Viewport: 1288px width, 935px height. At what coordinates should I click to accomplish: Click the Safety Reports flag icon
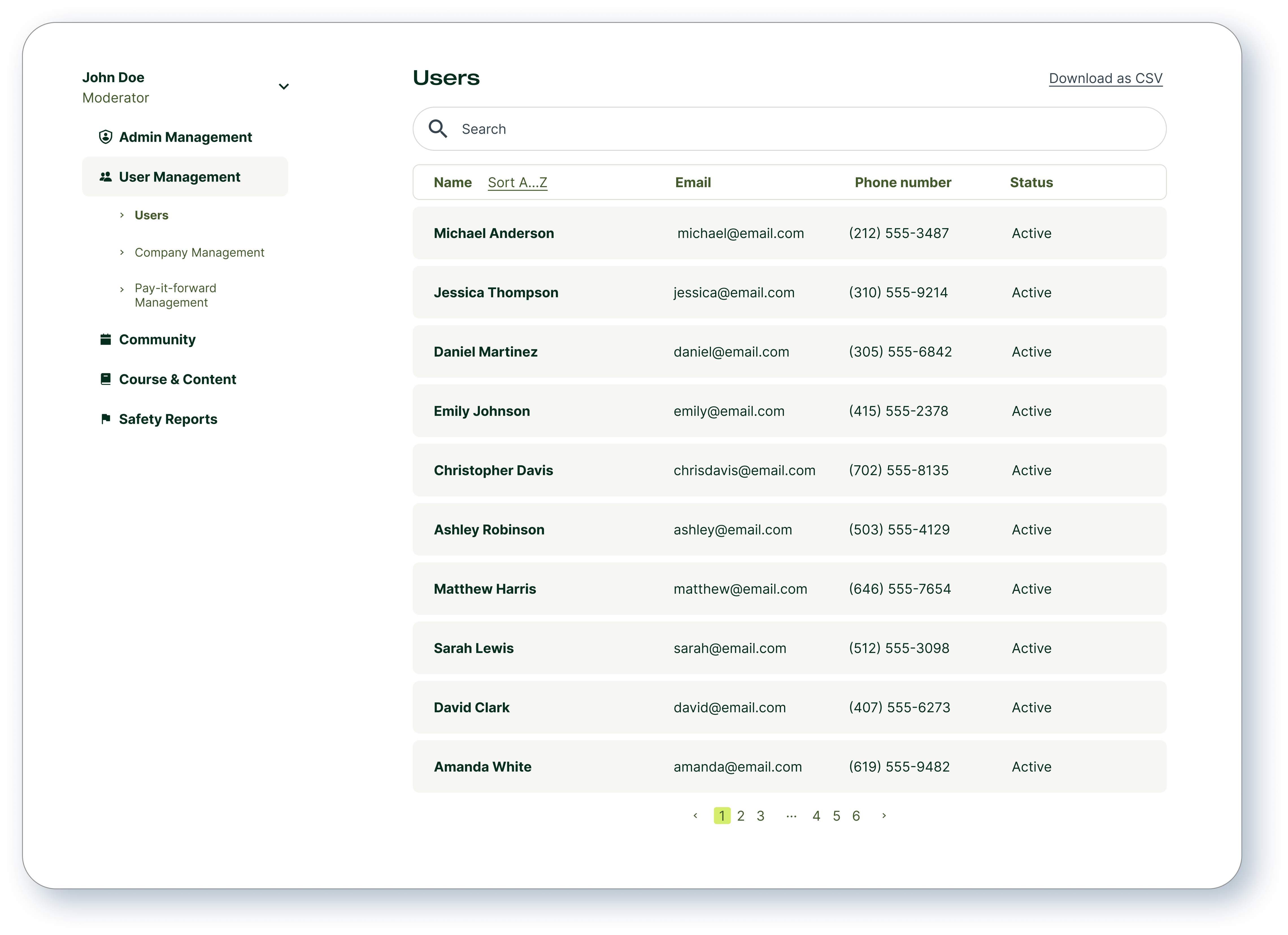click(x=106, y=419)
